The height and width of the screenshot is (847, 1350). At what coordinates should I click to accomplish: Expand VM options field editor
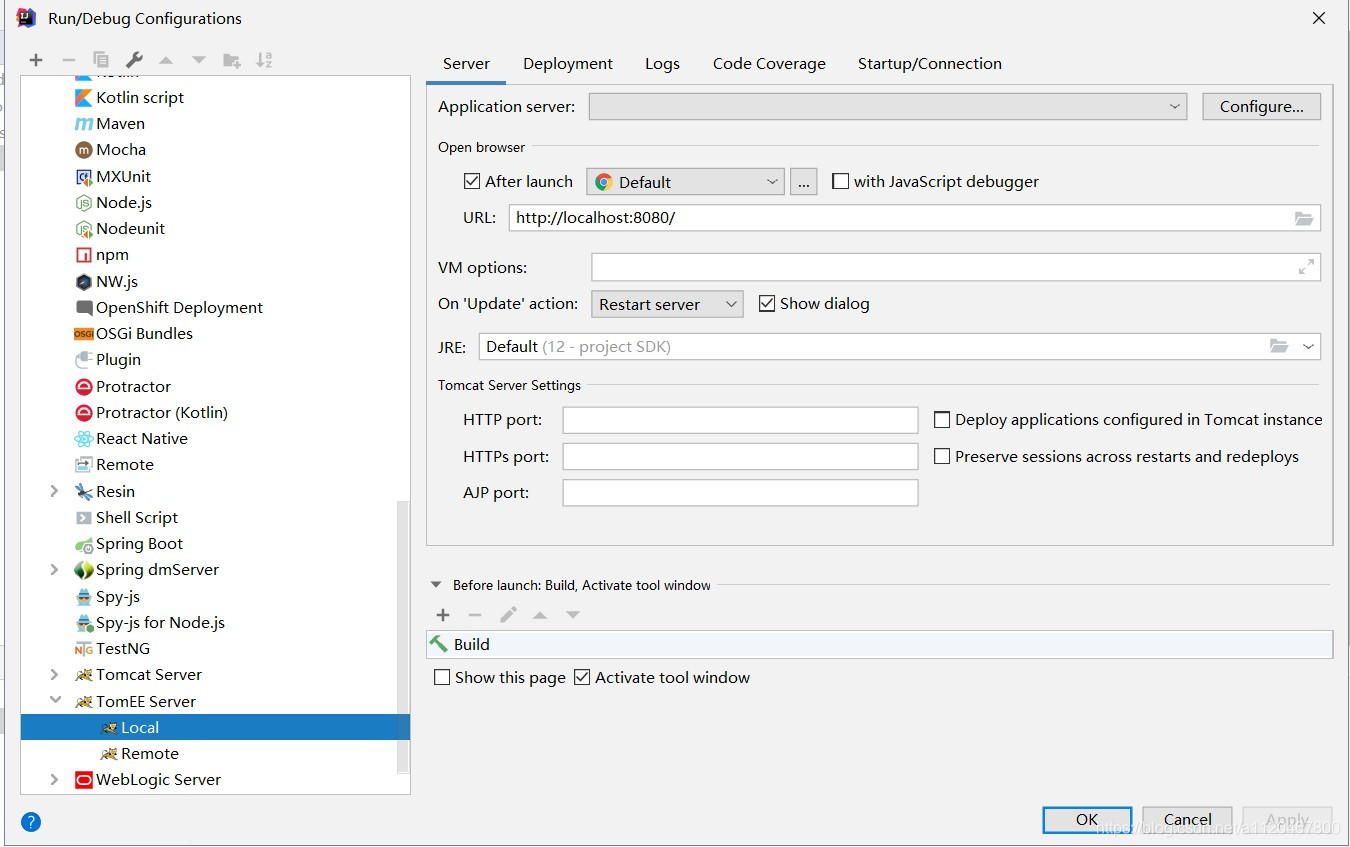(x=1306, y=267)
